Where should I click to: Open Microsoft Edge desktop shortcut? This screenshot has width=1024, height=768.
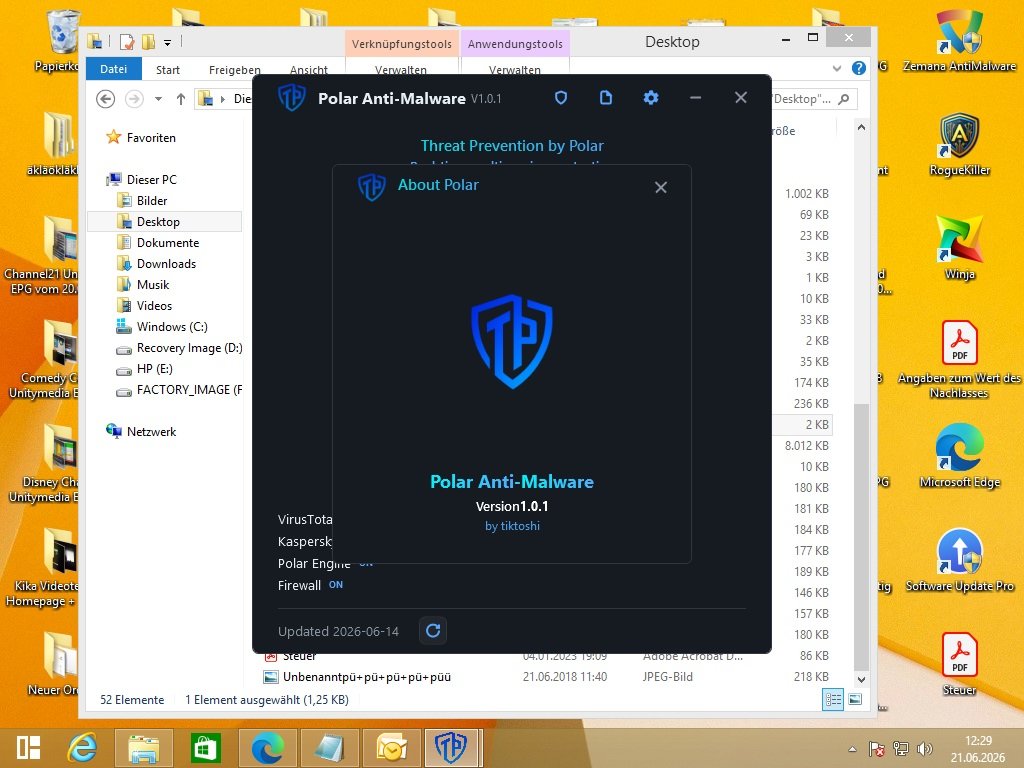click(959, 456)
